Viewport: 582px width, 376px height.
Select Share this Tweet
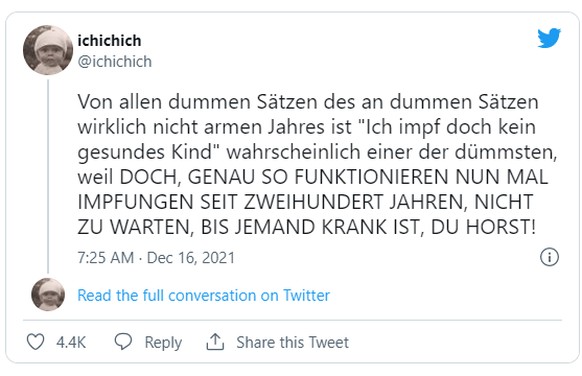pos(292,342)
